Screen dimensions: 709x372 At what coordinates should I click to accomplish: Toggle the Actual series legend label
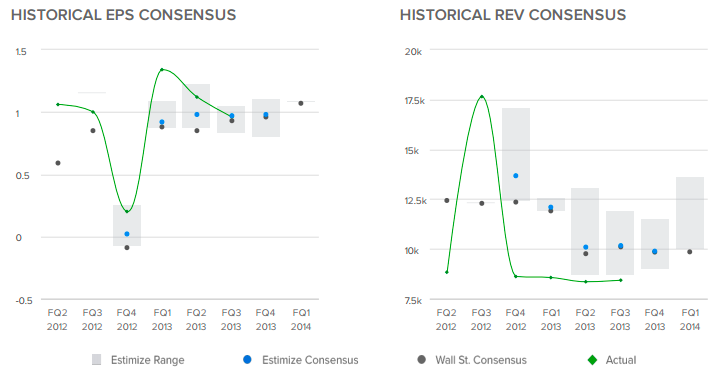point(621,360)
